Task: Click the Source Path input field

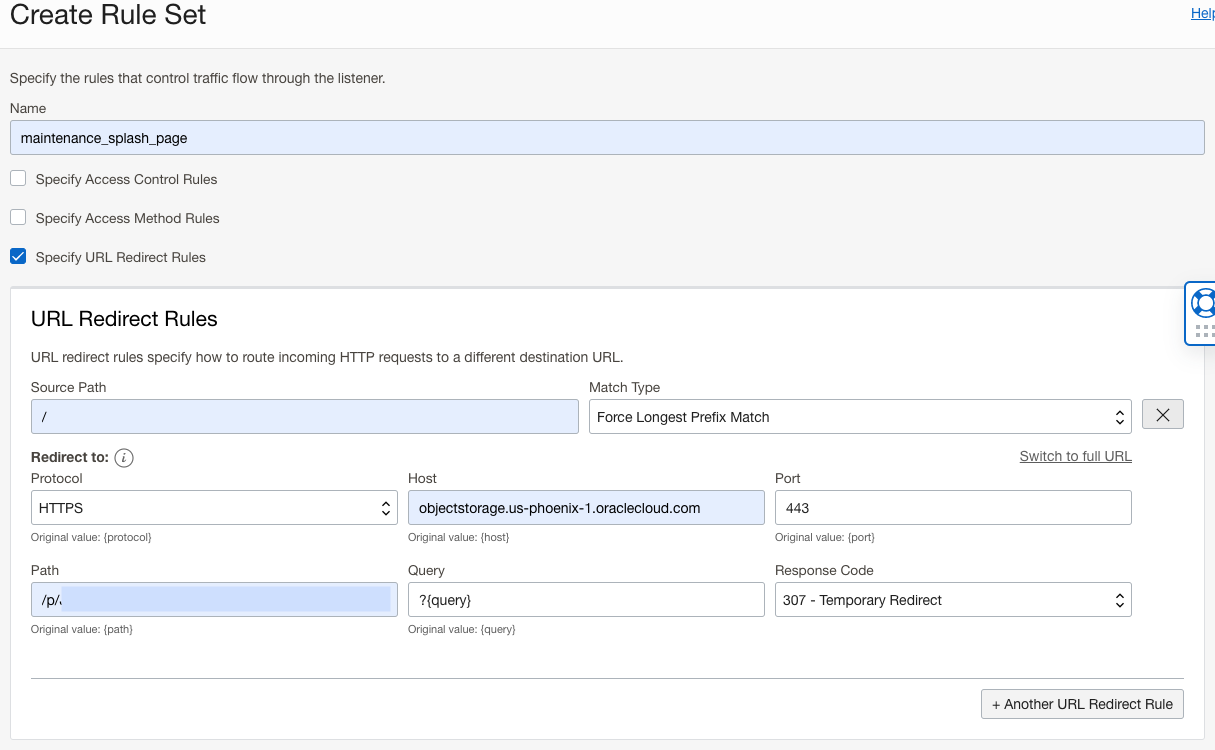Action: tap(304, 417)
